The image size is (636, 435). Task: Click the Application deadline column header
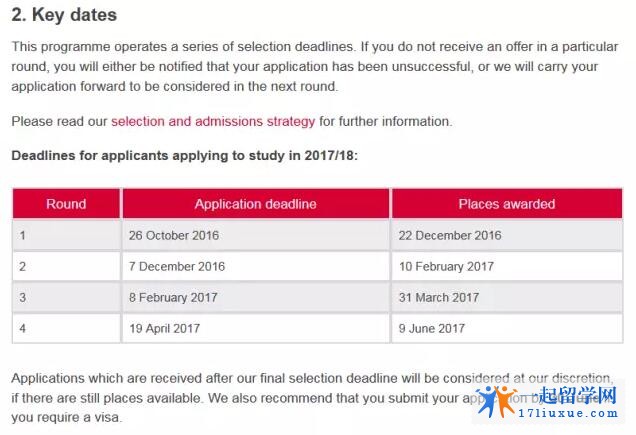click(x=256, y=203)
